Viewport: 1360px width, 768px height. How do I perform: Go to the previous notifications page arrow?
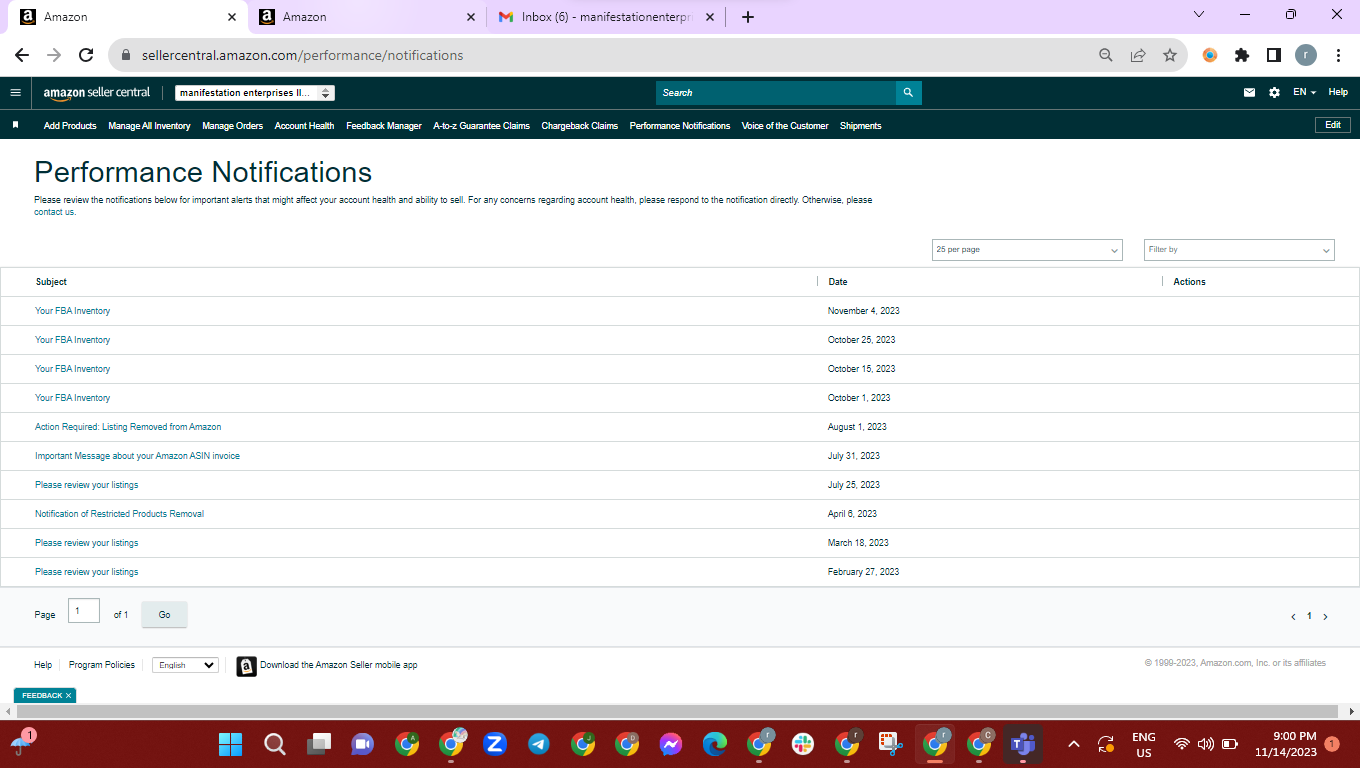click(1293, 617)
